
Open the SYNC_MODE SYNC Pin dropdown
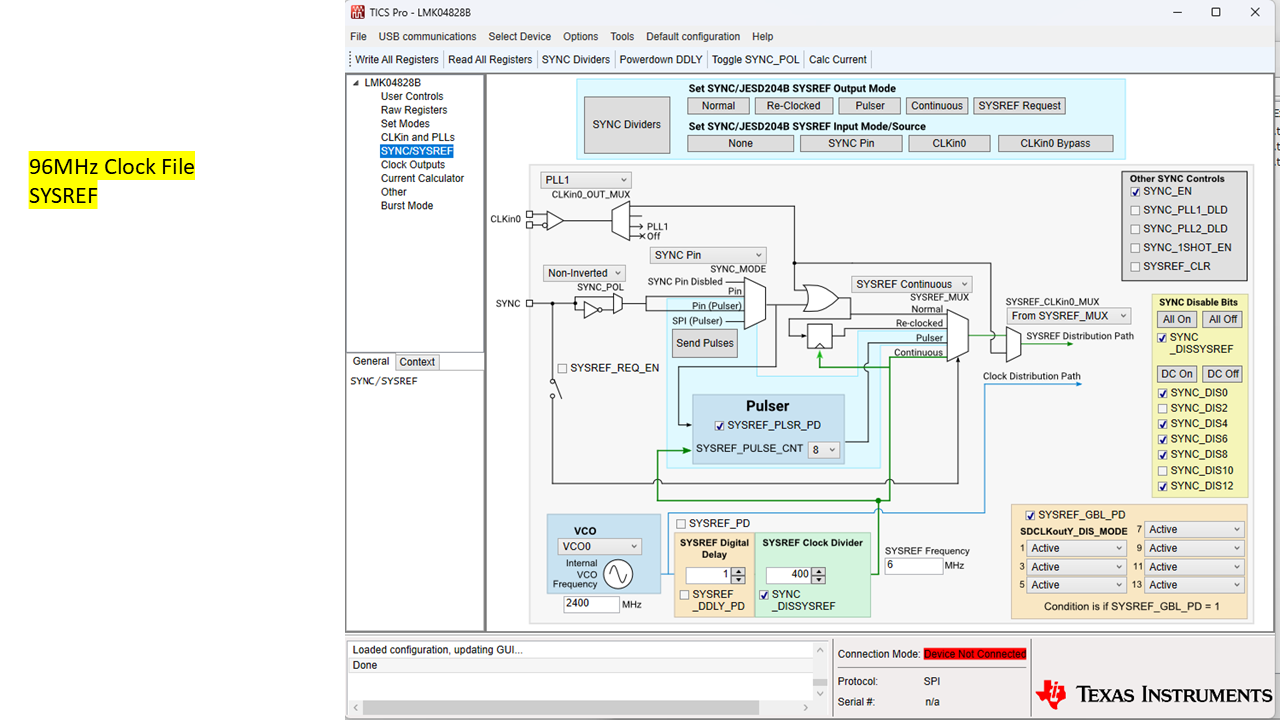click(x=708, y=255)
